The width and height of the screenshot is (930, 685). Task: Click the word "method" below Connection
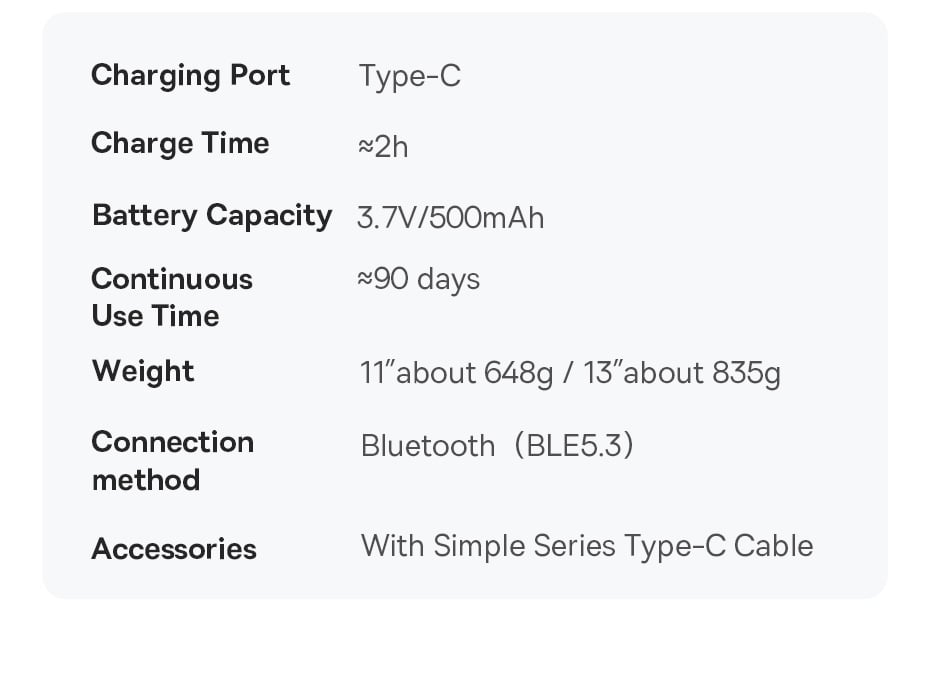pyautogui.click(x=146, y=480)
